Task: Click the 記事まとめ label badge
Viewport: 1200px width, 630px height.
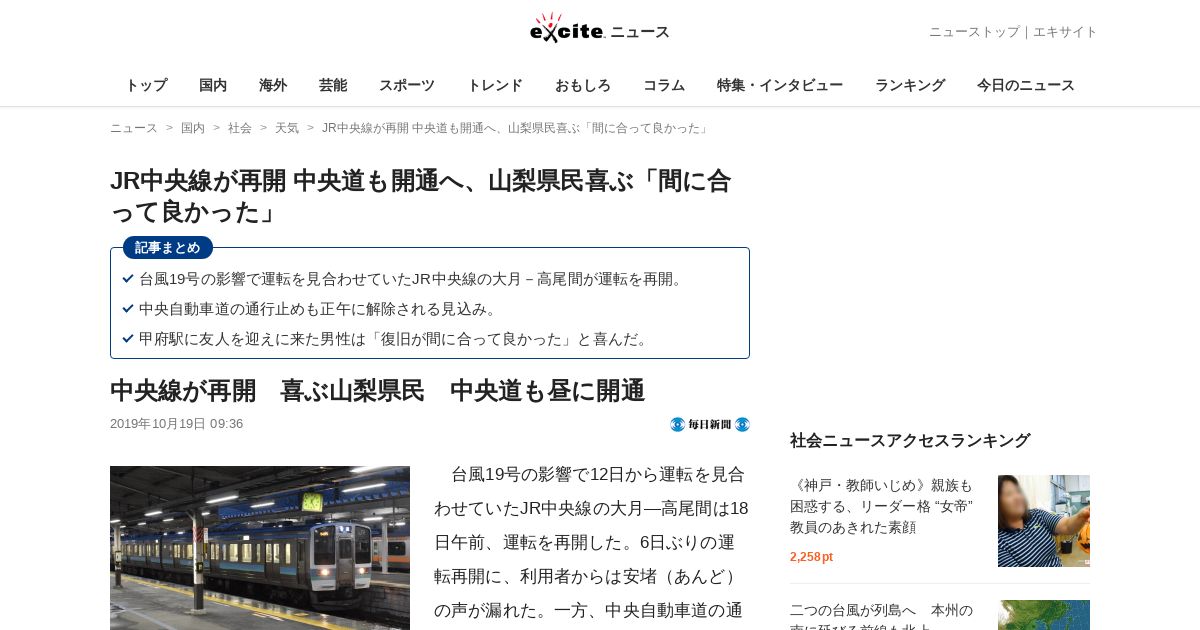Action: (x=168, y=247)
